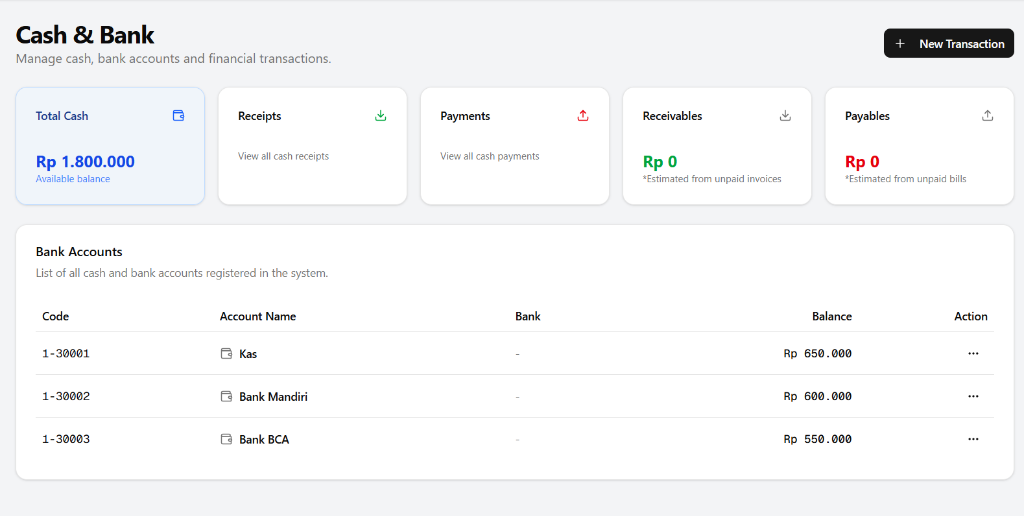Screen dimensions: 1024x516
Task: Click the Rp 600.000 balance
Action: [x=818, y=396]
